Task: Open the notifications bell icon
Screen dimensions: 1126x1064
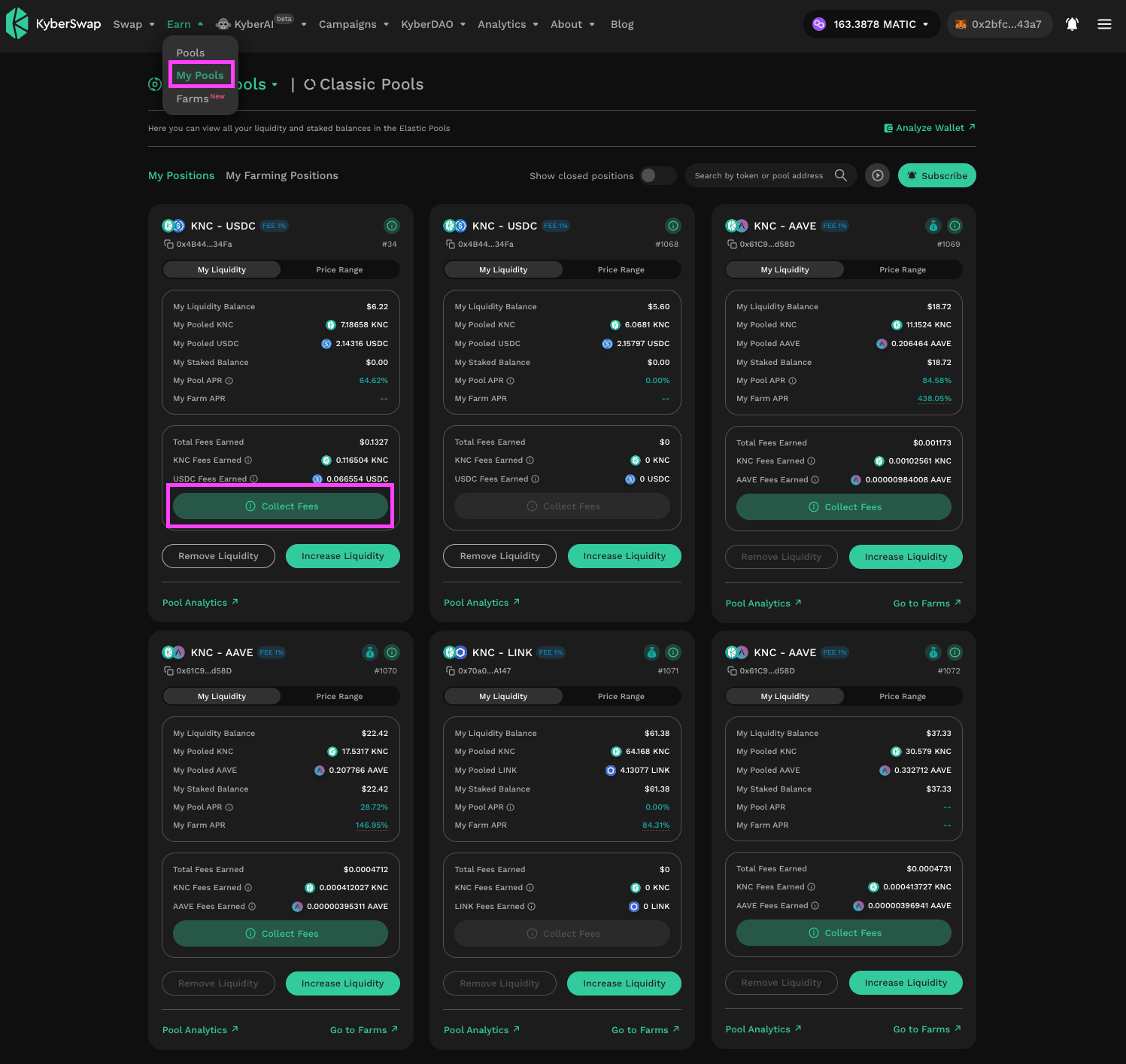Action: tap(1072, 24)
